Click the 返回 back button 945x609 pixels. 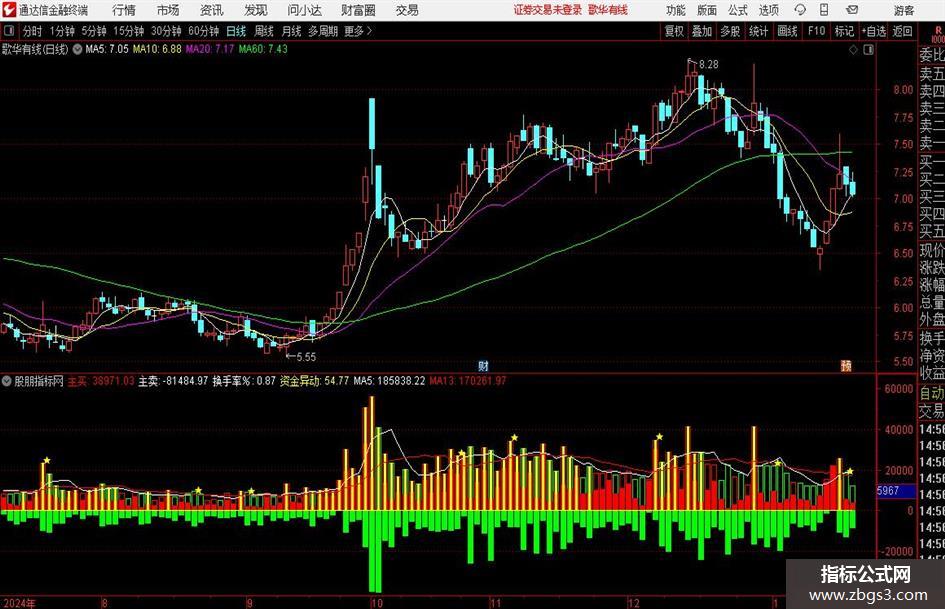(x=902, y=31)
